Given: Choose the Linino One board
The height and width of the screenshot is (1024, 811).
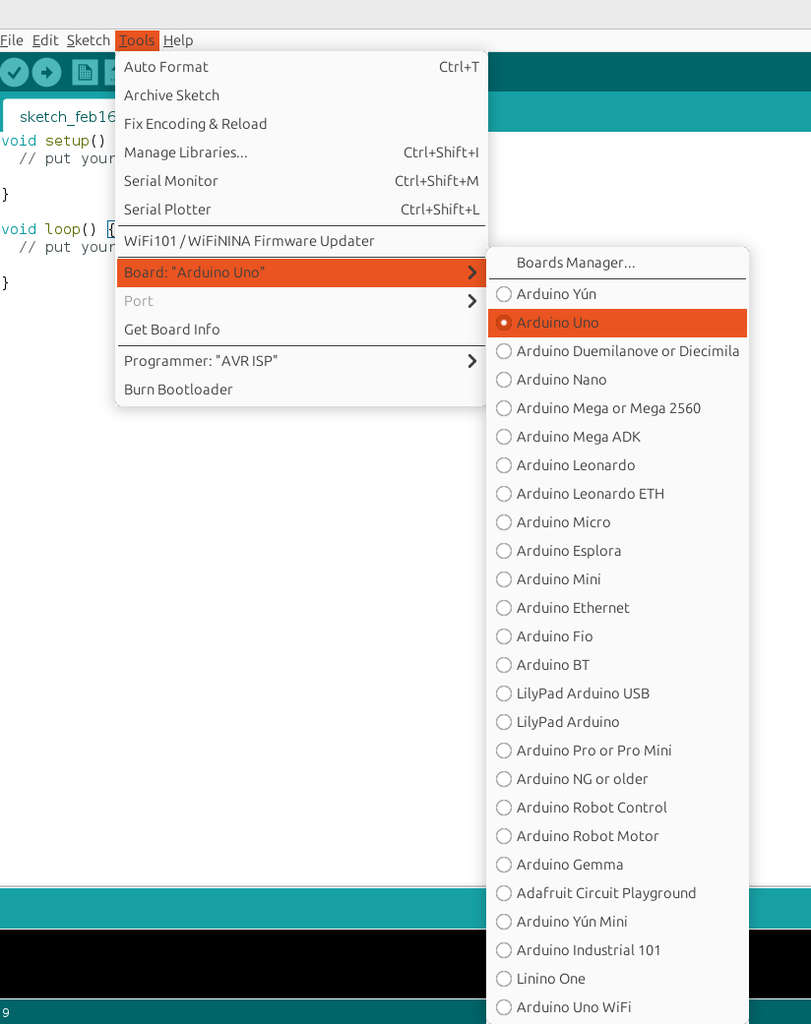Looking at the screenshot, I should point(617,979).
